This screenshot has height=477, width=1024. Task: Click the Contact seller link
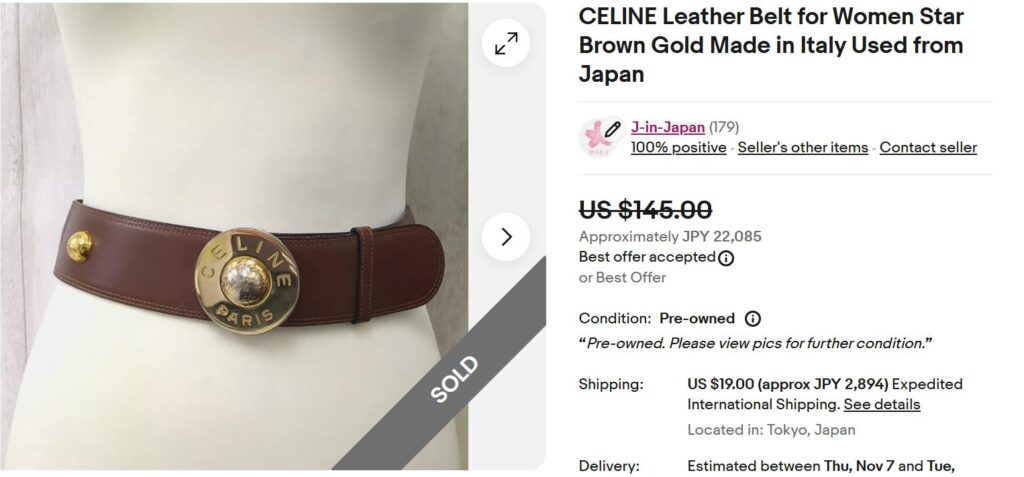pos(928,148)
